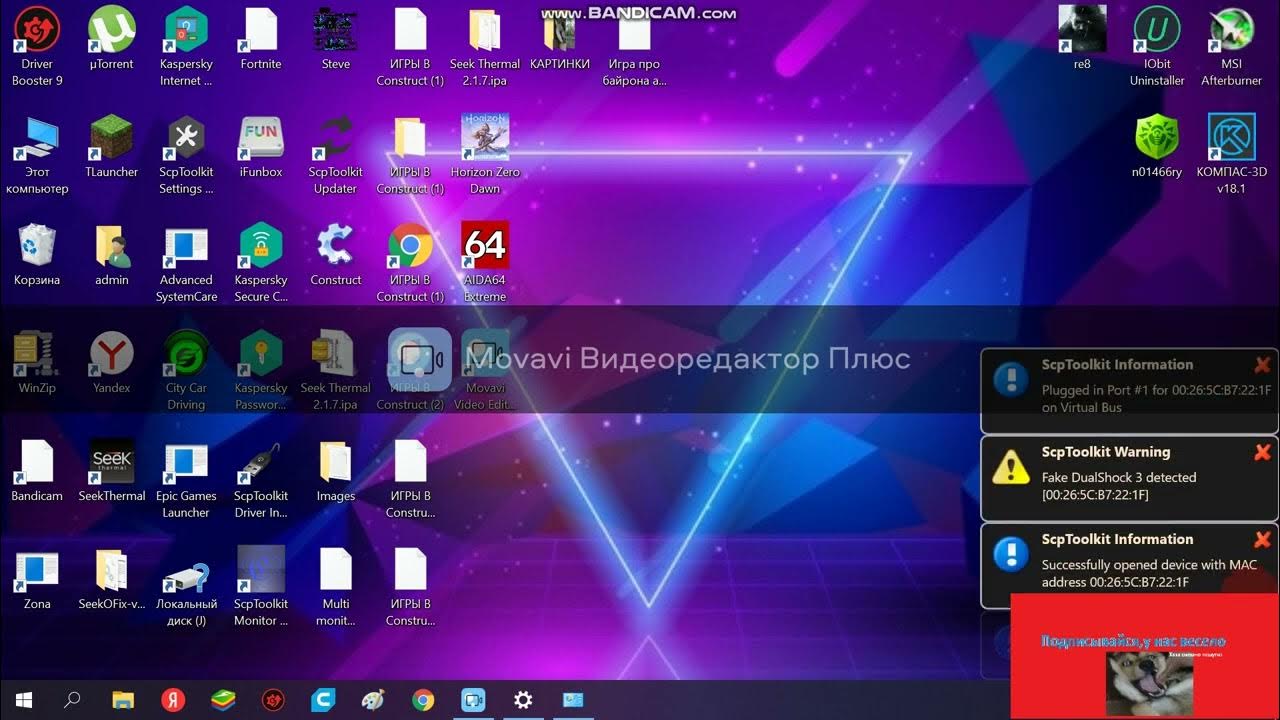Screen dimensions: 1280x720
Task: Click the dog video thumbnail overlay
Action: (1148, 684)
